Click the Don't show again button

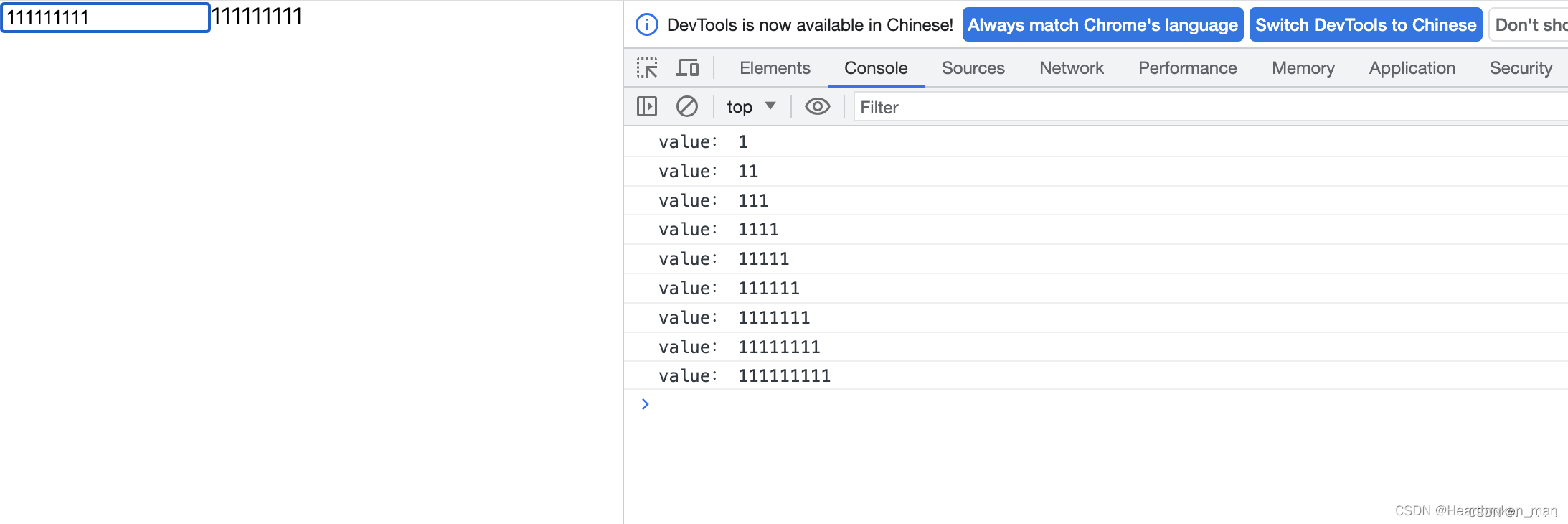(x=1529, y=25)
